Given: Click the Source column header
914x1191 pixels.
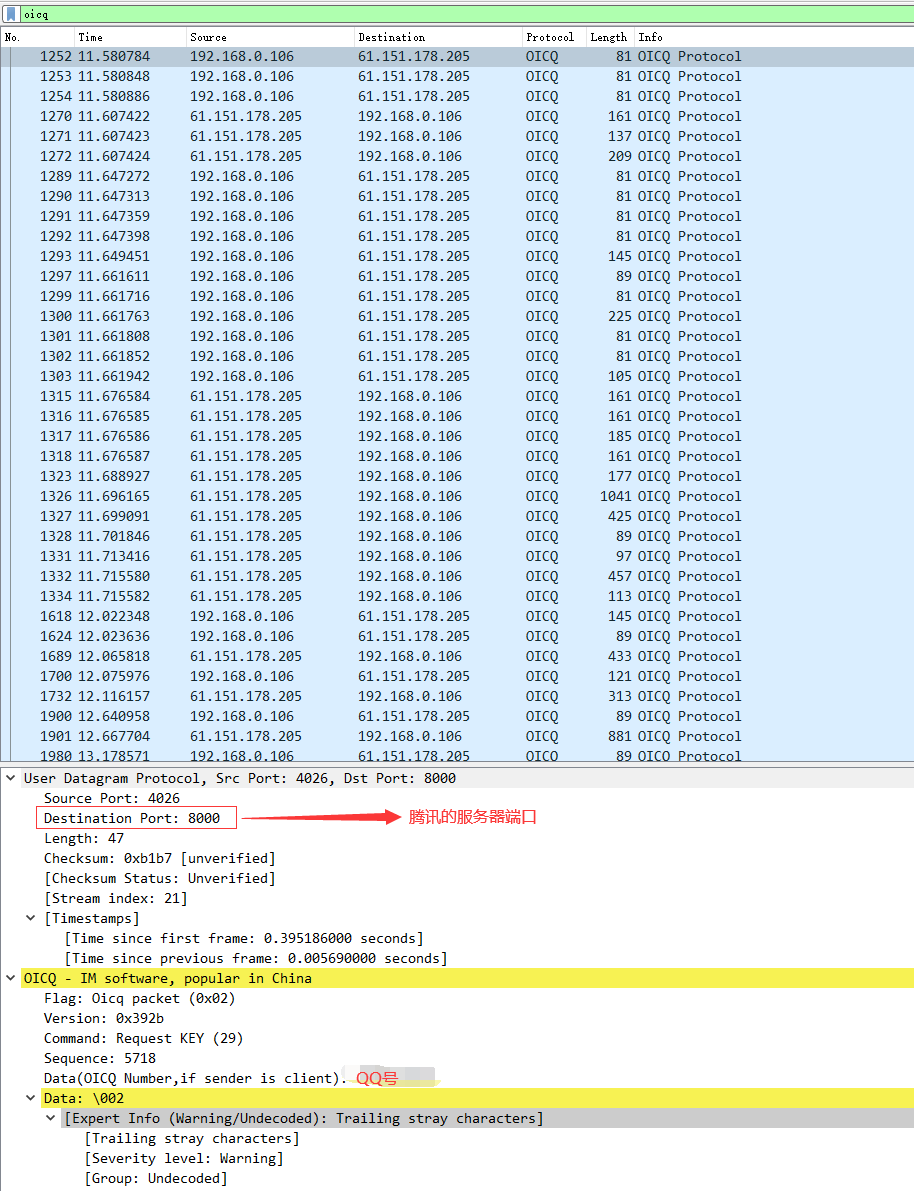Looking at the screenshot, I should tap(270, 37).
